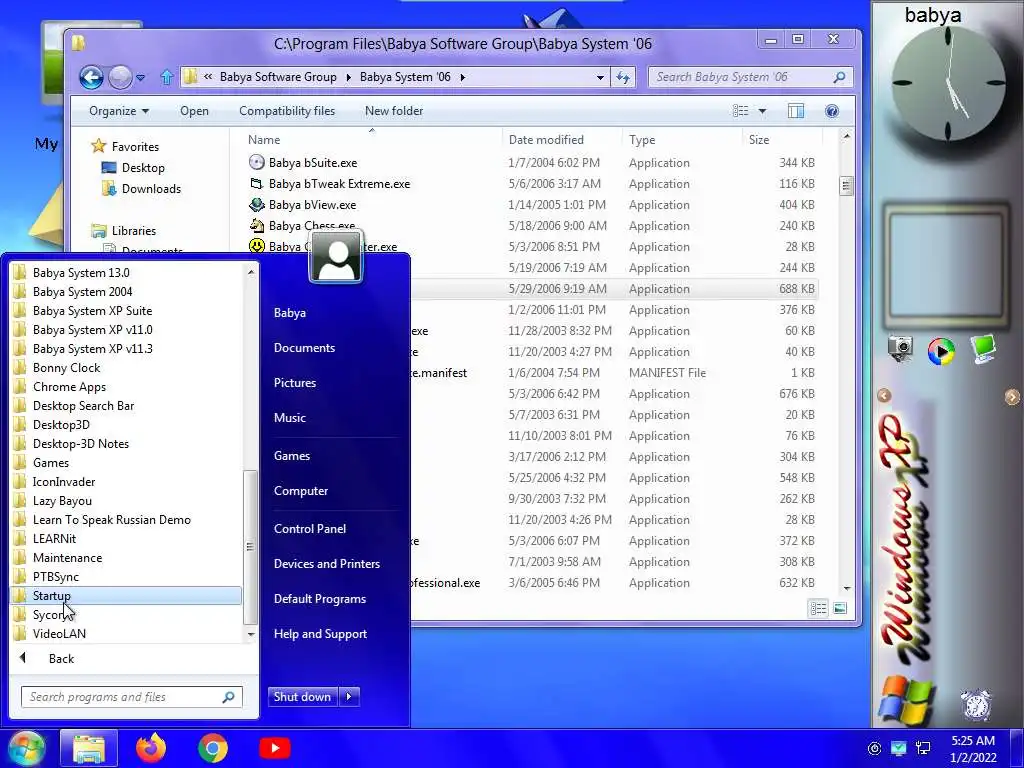Click the Explorer Back navigation arrow
1024x768 pixels.
91,78
